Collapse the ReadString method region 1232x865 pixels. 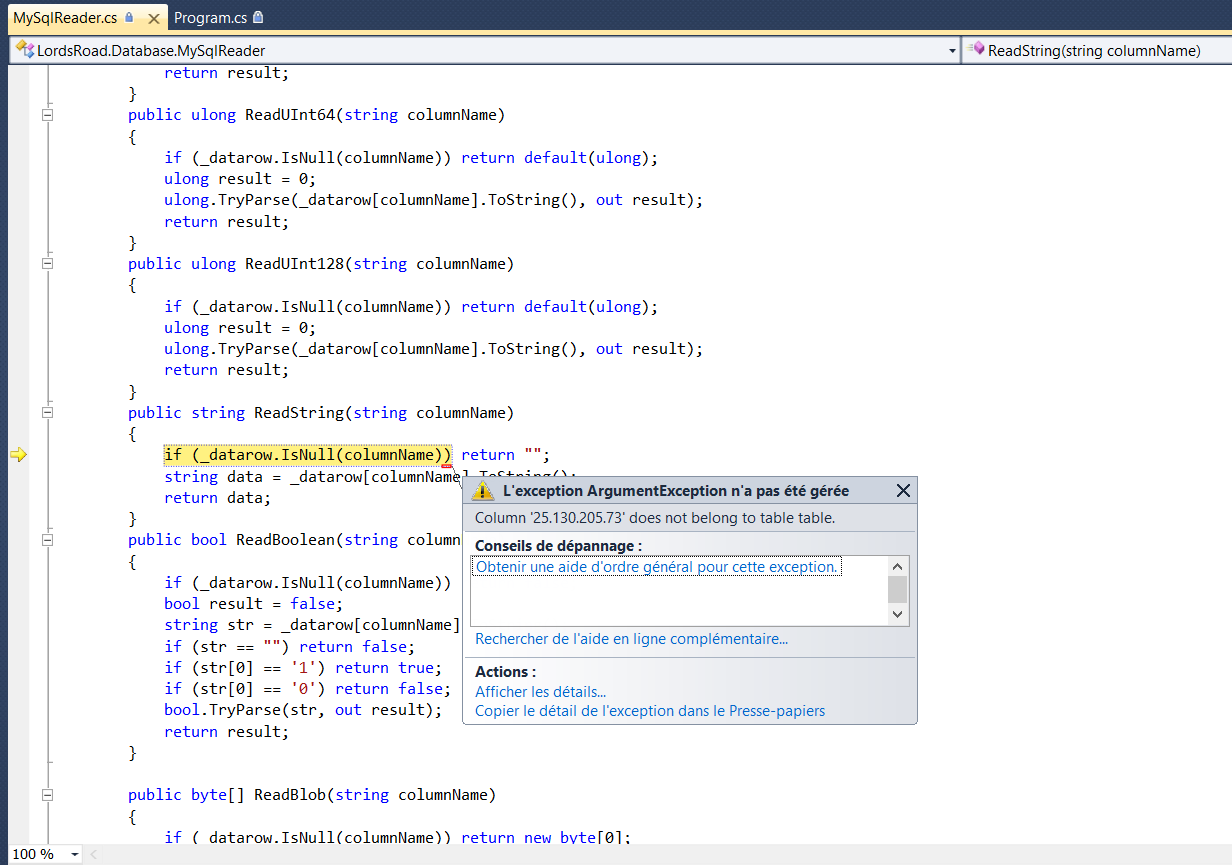[47, 413]
